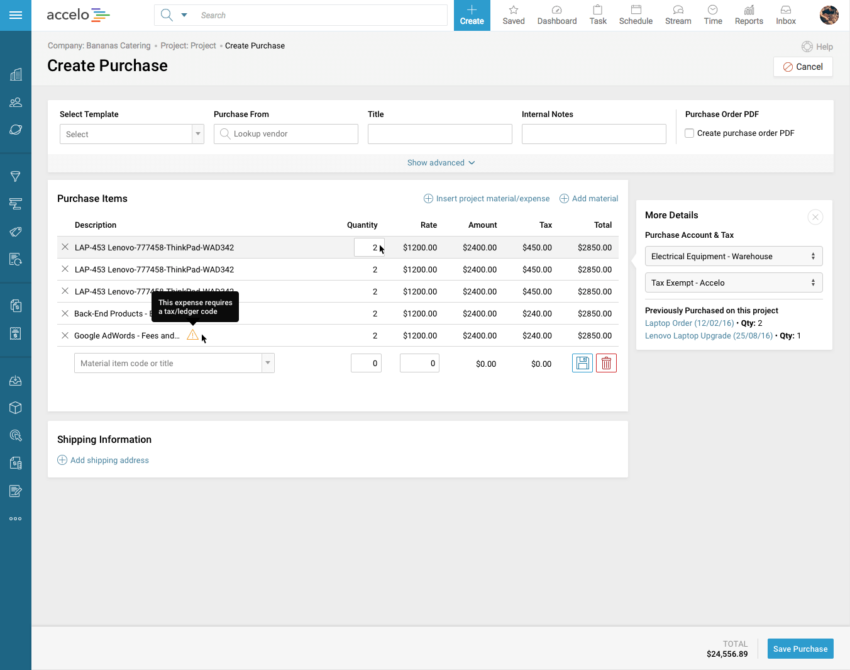Click the Save Purchase button
850x670 pixels.
[800, 648]
